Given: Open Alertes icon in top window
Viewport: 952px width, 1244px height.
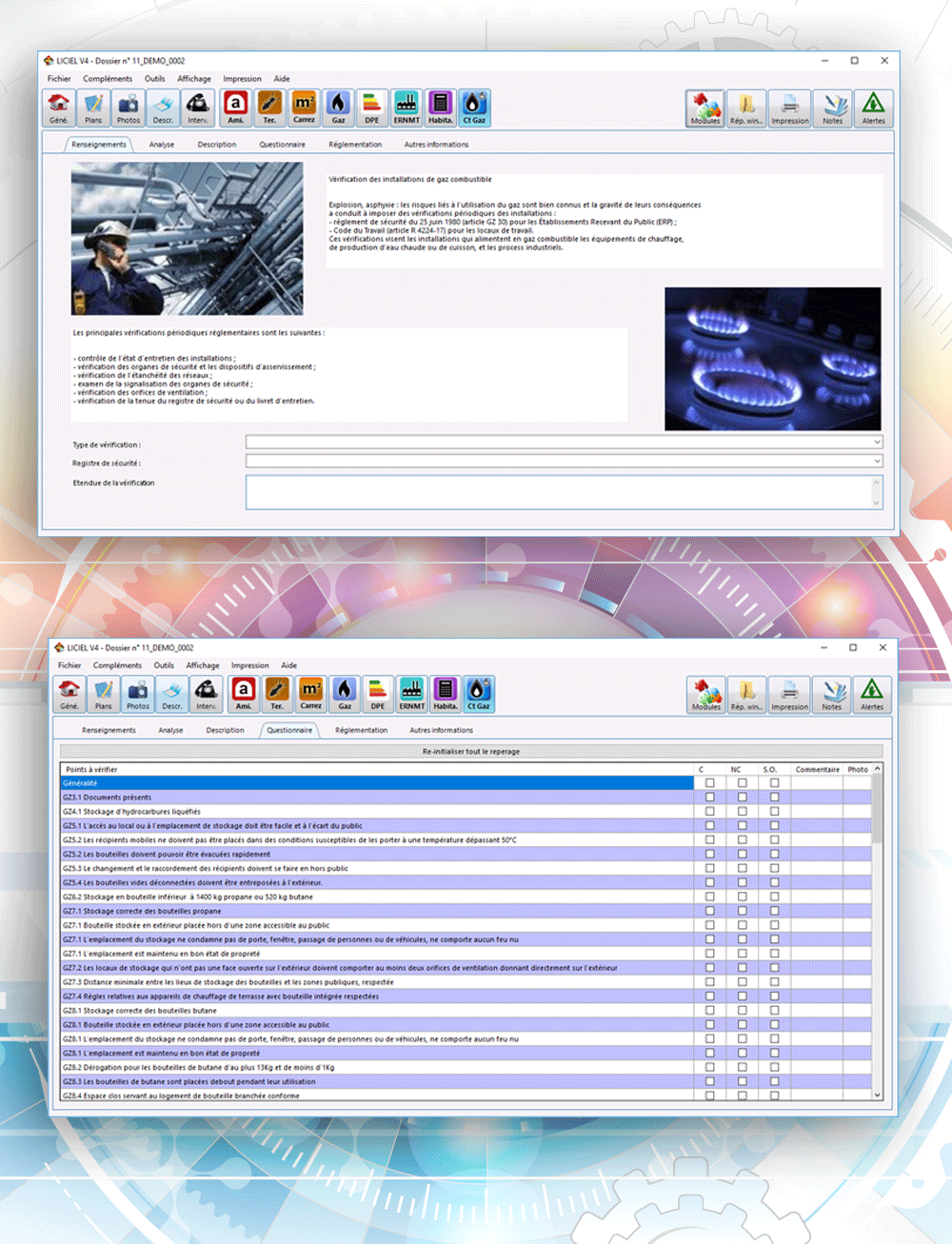Looking at the screenshot, I should point(873,109).
